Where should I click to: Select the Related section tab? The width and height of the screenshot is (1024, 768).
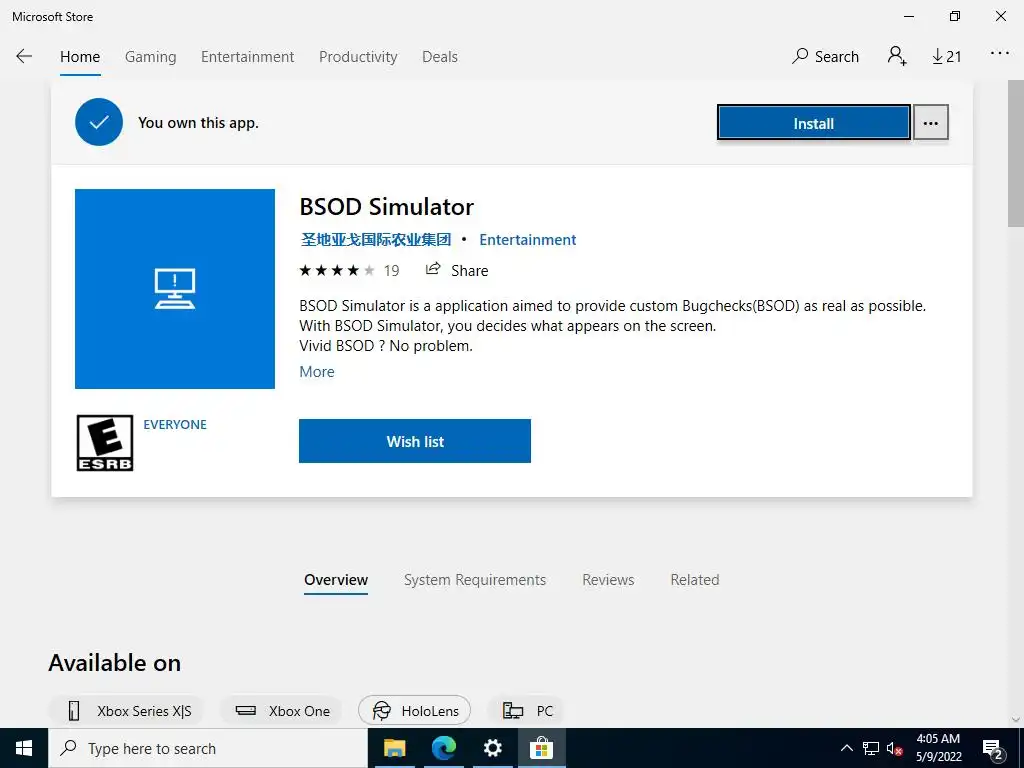(x=695, y=580)
